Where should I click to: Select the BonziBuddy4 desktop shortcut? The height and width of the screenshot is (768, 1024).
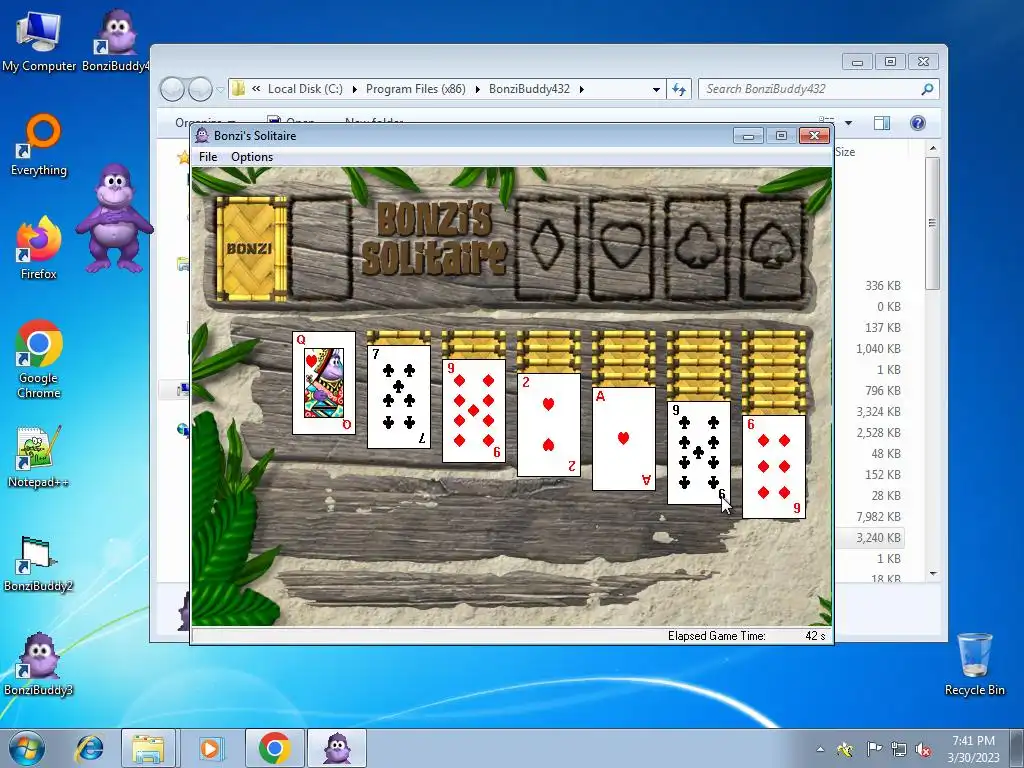pyautogui.click(x=116, y=40)
